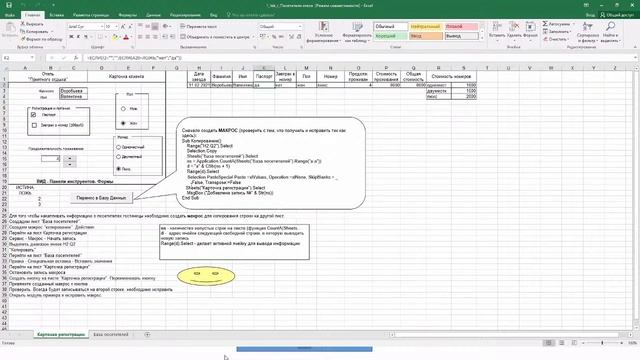The width and height of the screenshot is (640, 360).
Task: Open the Файл tab
Action: pos(10,15)
